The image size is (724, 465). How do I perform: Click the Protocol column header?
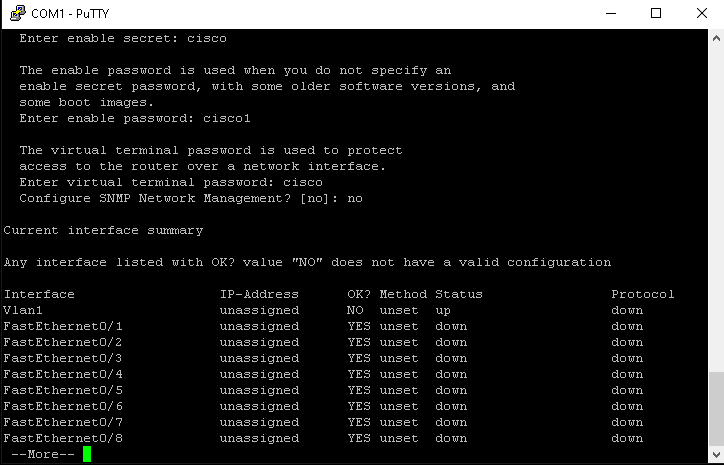tap(643, 294)
